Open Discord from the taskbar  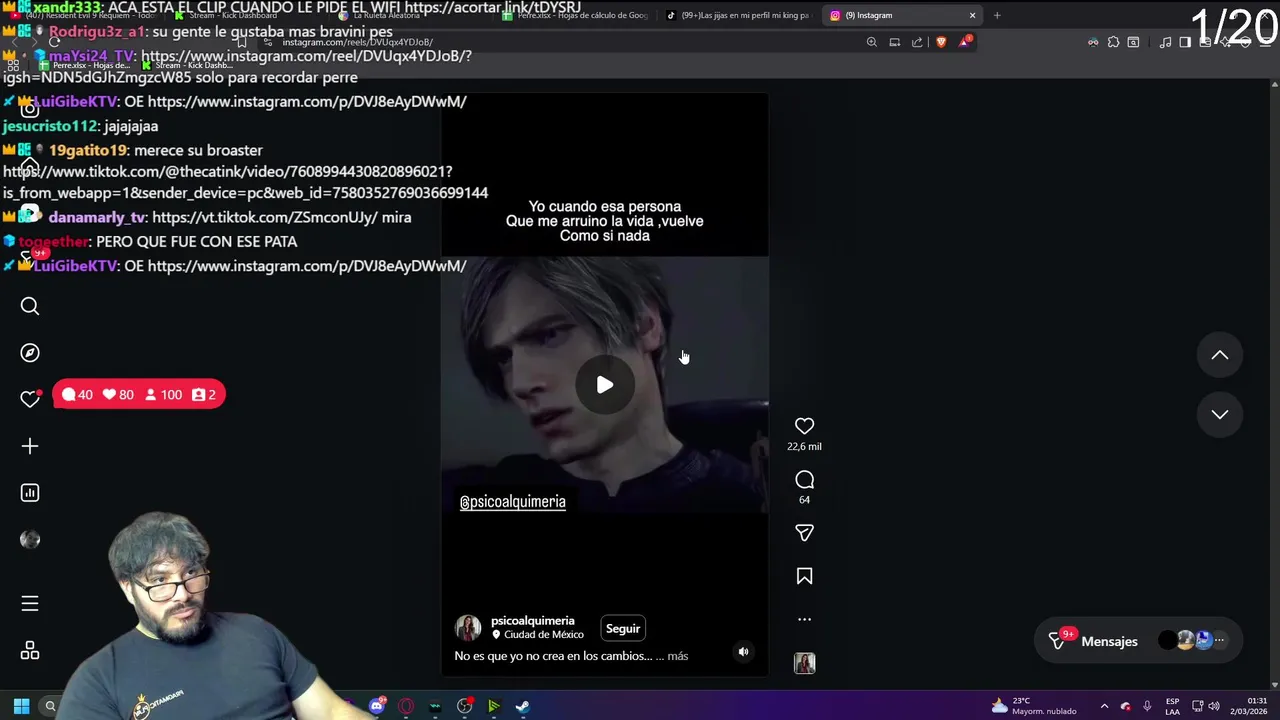377,706
